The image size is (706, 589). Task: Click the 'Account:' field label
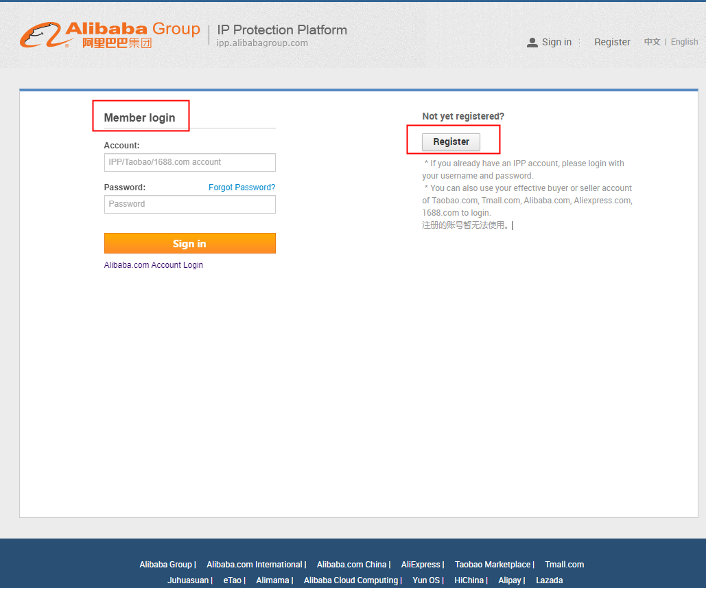tap(122, 145)
